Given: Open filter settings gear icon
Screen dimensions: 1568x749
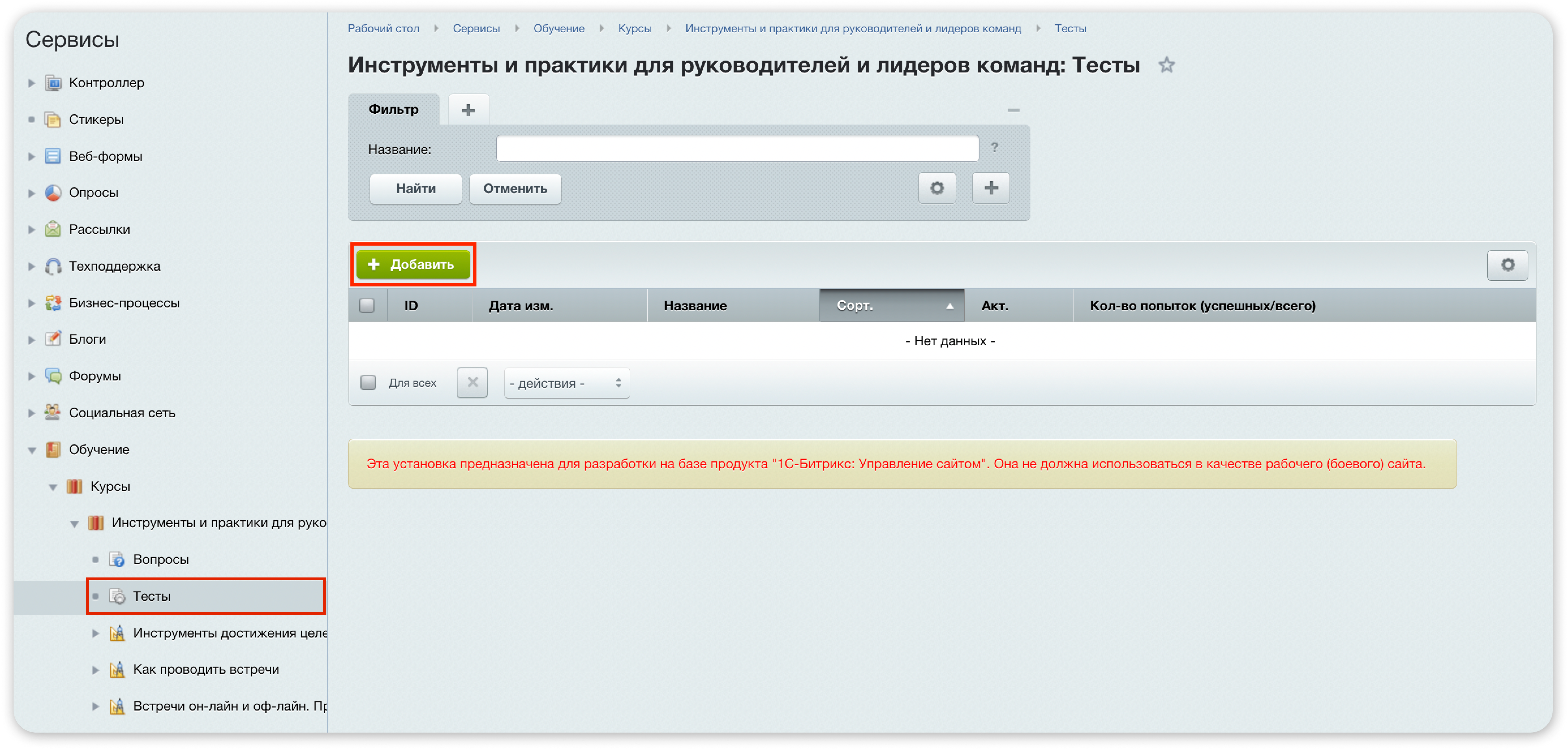Looking at the screenshot, I should coord(937,188).
